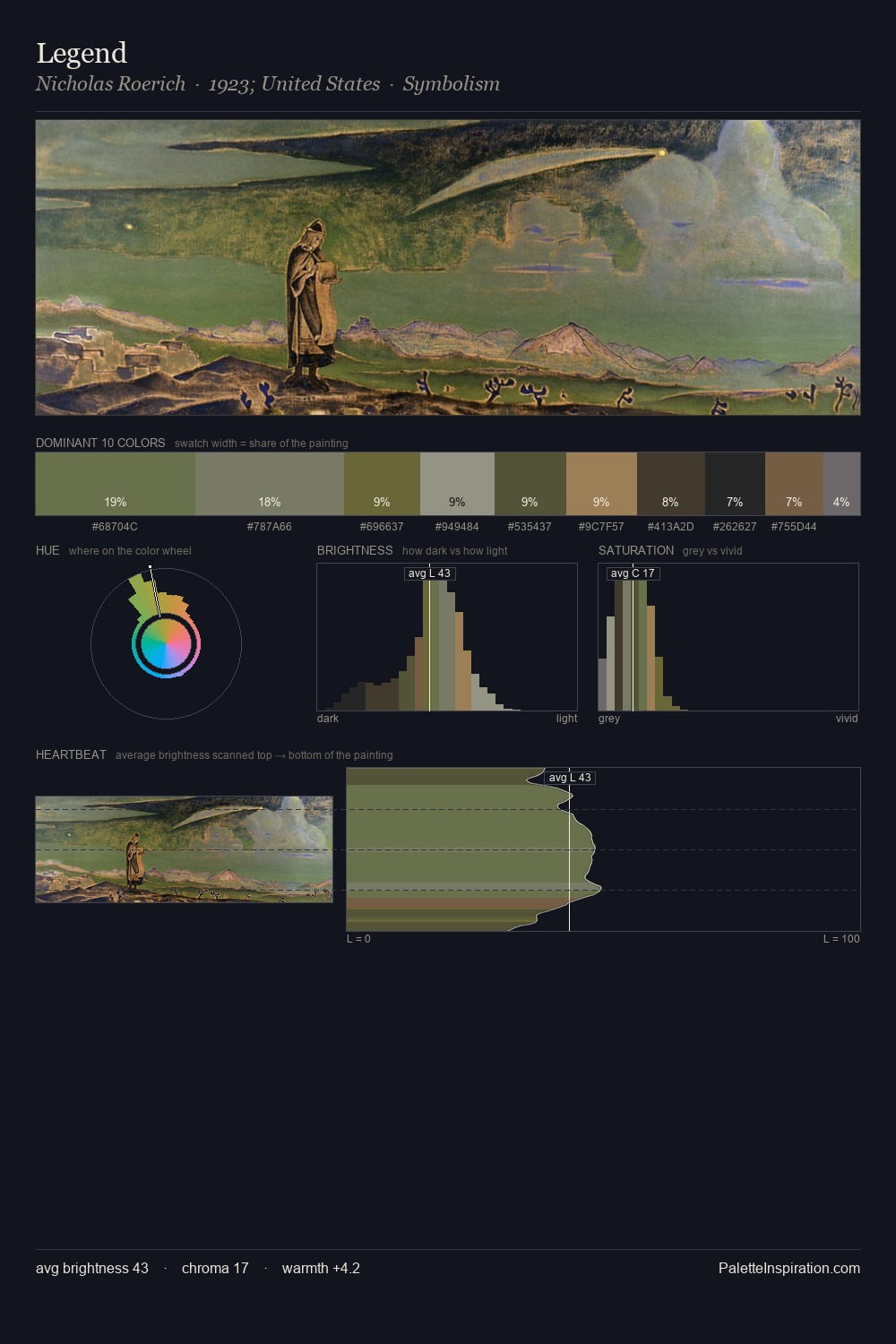The width and height of the screenshot is (896, 1344).
Task: Click the Symbolism style label
Action: click(451, 84)
